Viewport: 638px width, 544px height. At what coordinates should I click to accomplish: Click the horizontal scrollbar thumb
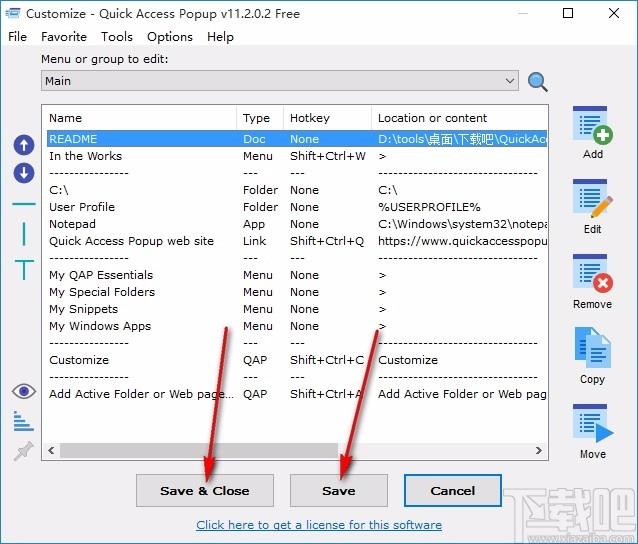tap(199, 450)
